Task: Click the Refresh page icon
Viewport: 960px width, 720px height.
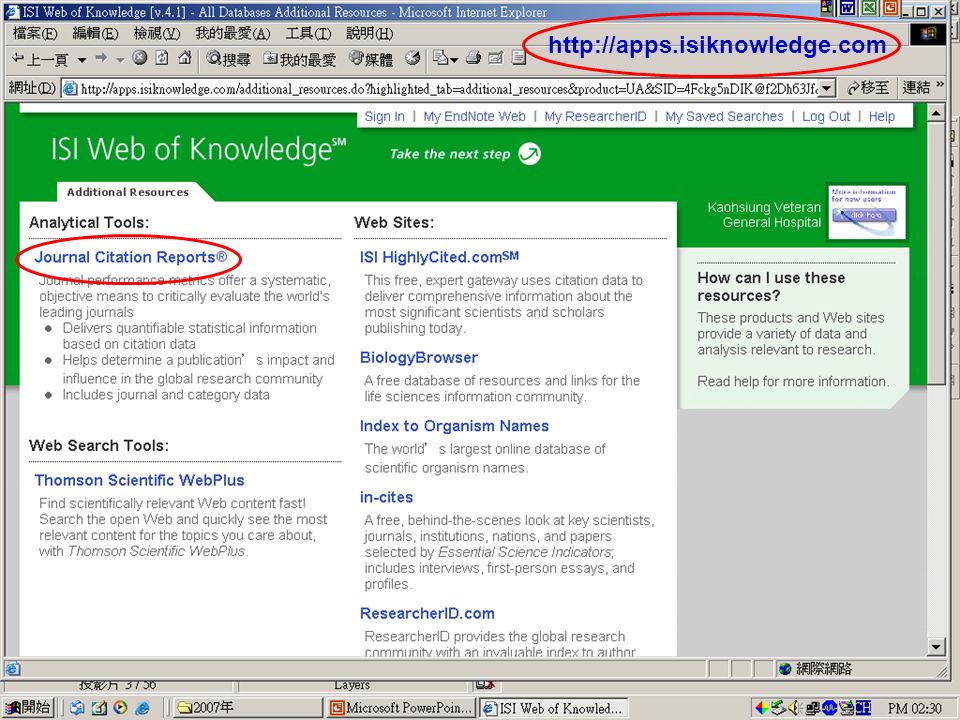Action: coord(162,58)
